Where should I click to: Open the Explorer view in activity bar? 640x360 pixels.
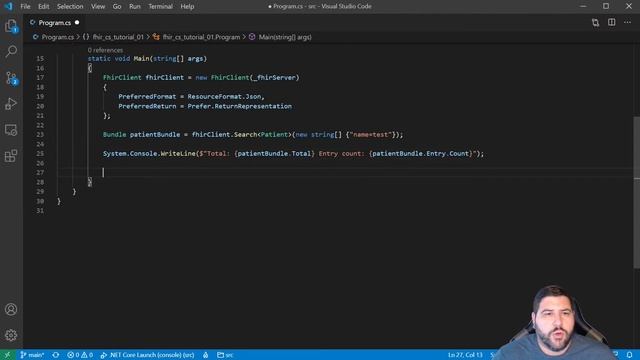(x=11, y=26)
